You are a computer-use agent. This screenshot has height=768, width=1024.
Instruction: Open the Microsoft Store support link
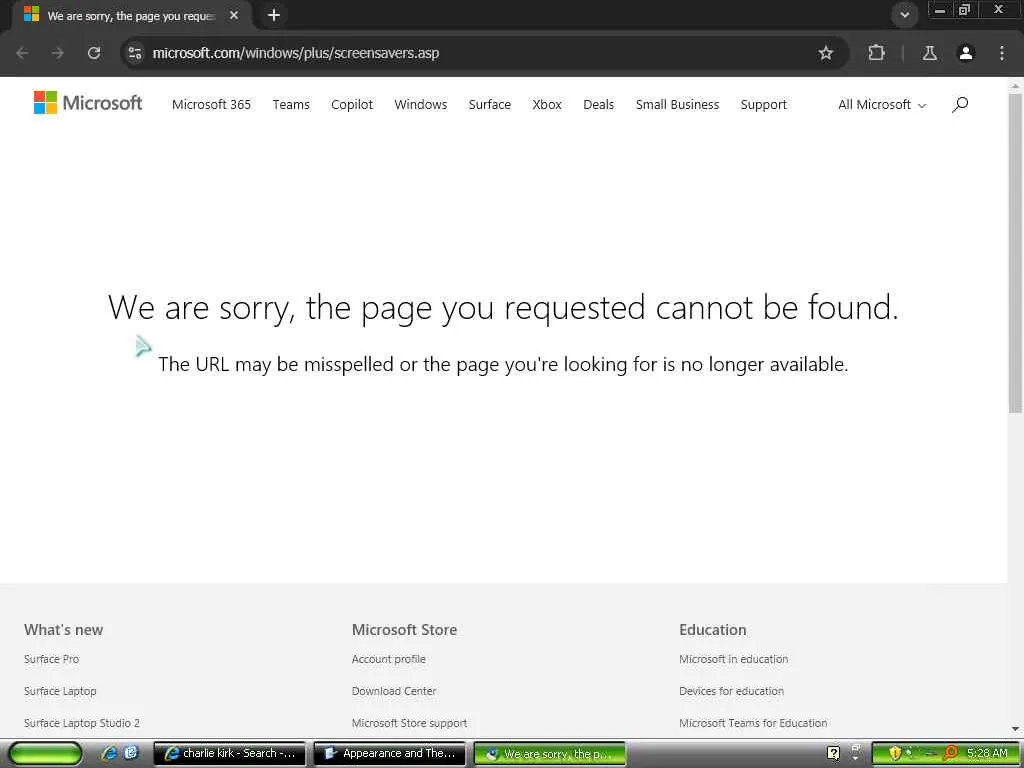point(409,723)
